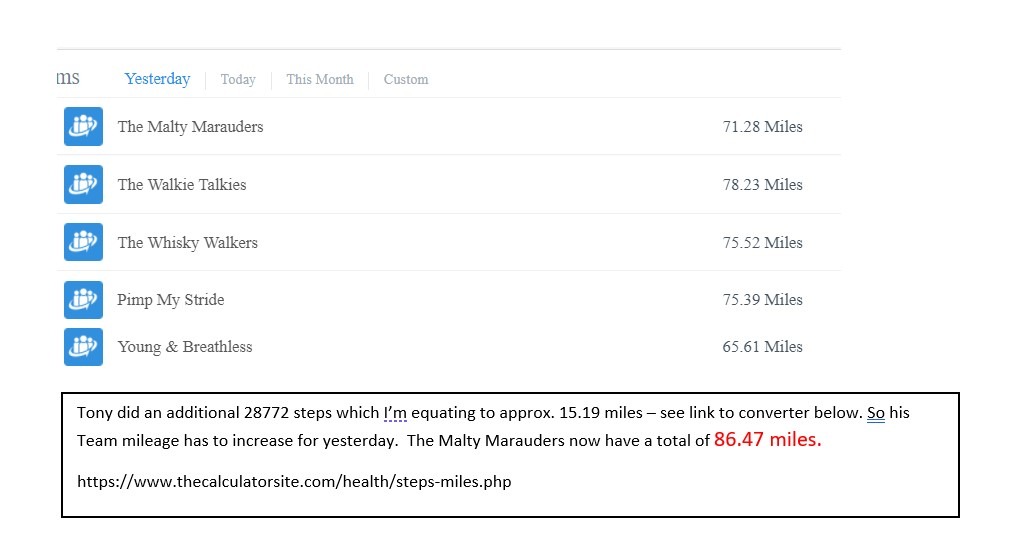Switch to the Today tab
Screen dimensions: 1027x540
coord(238,79)
